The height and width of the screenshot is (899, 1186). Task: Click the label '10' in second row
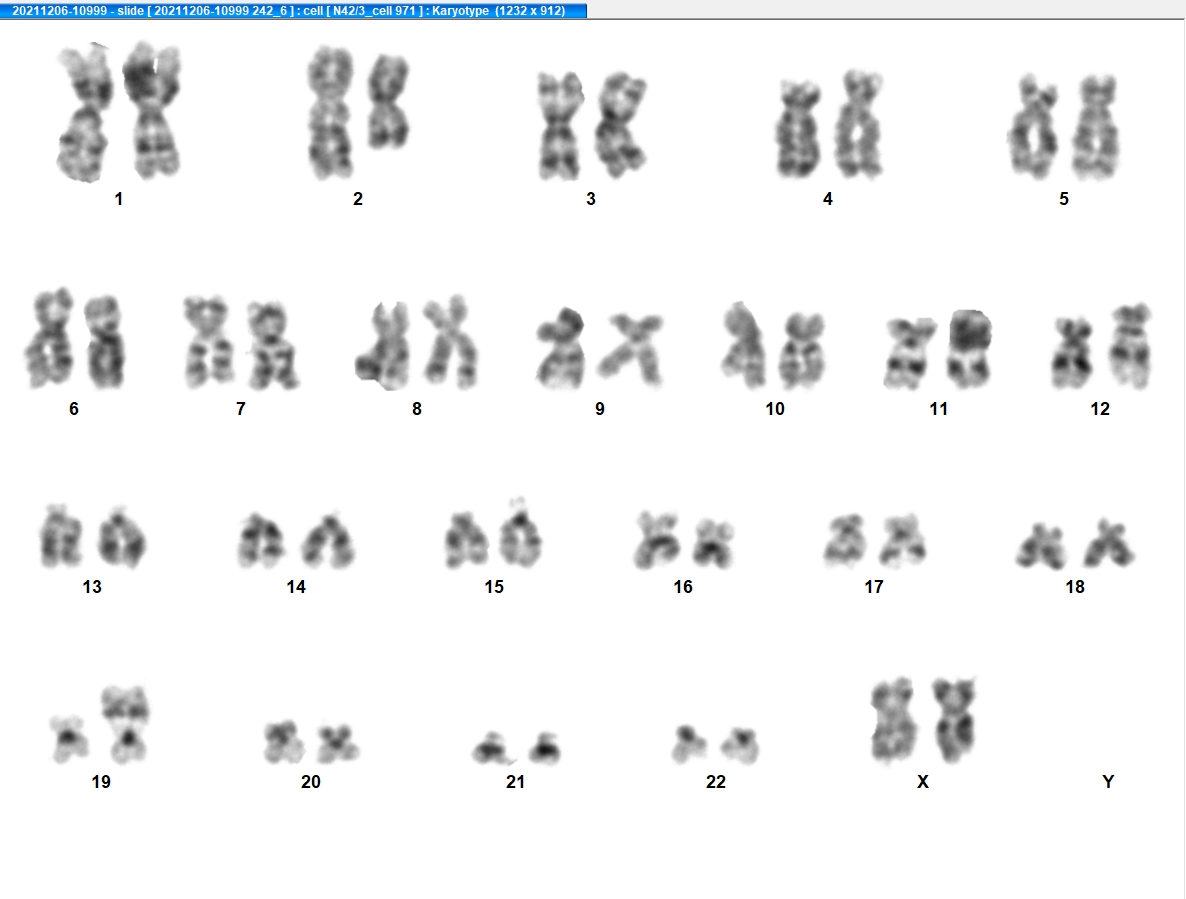(775, 409)
